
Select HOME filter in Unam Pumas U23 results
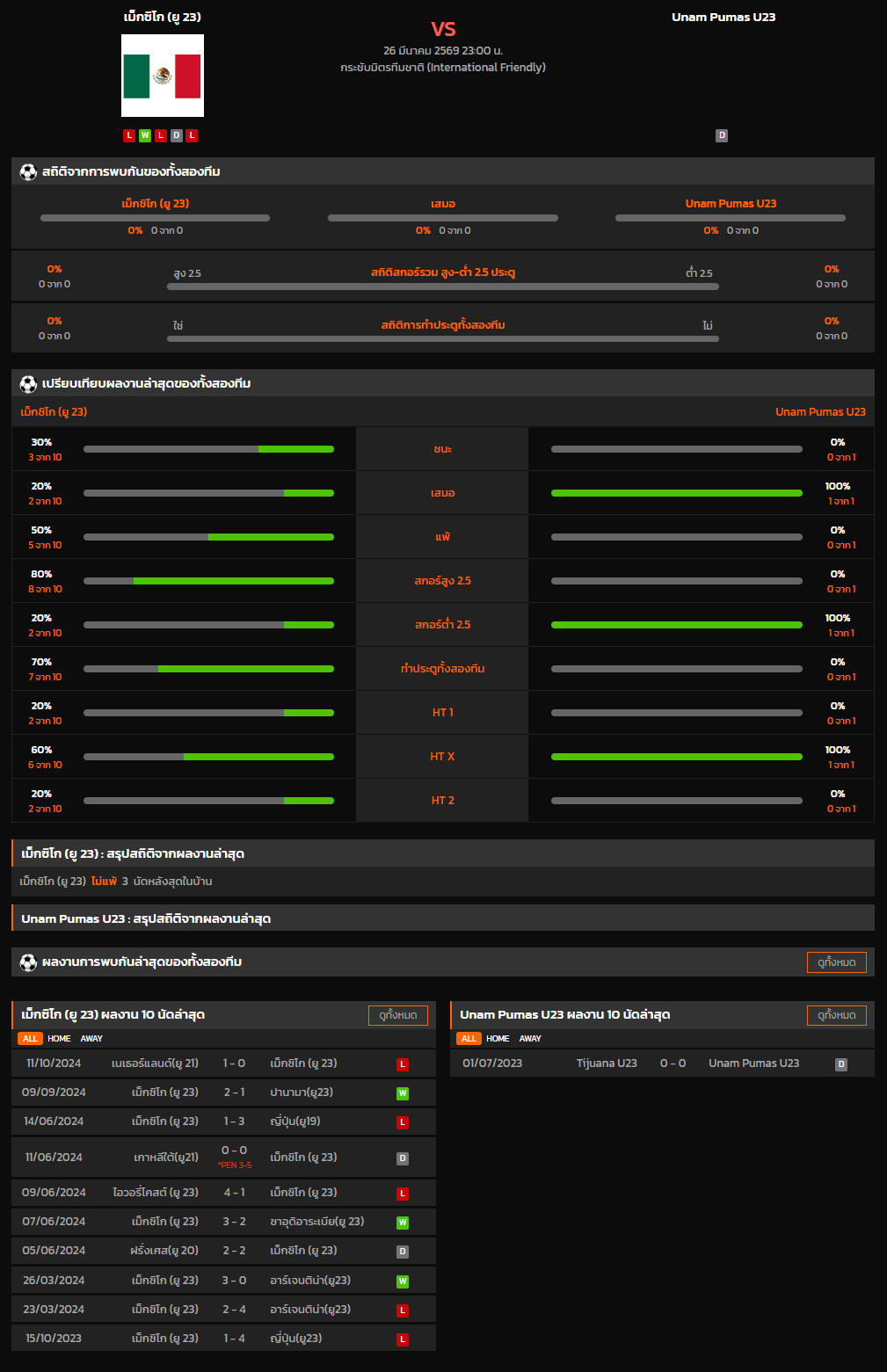coord(498,1039)
